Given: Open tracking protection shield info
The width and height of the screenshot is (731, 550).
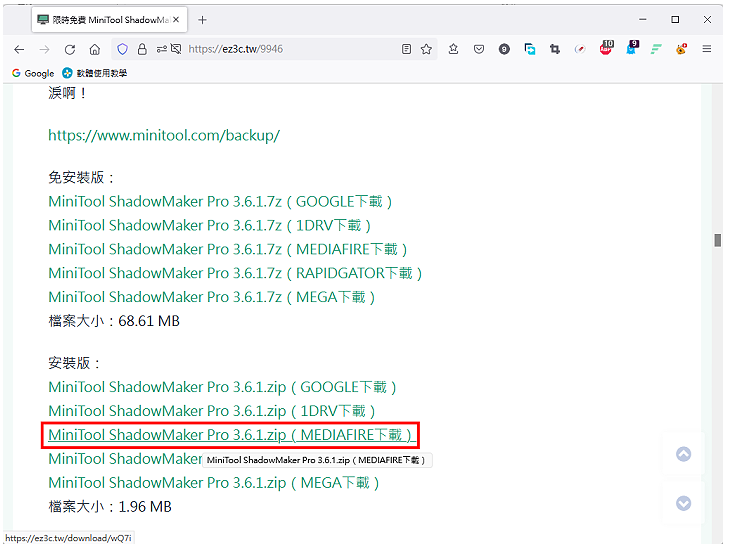Looking at the screenshot, I should point(122,49).
